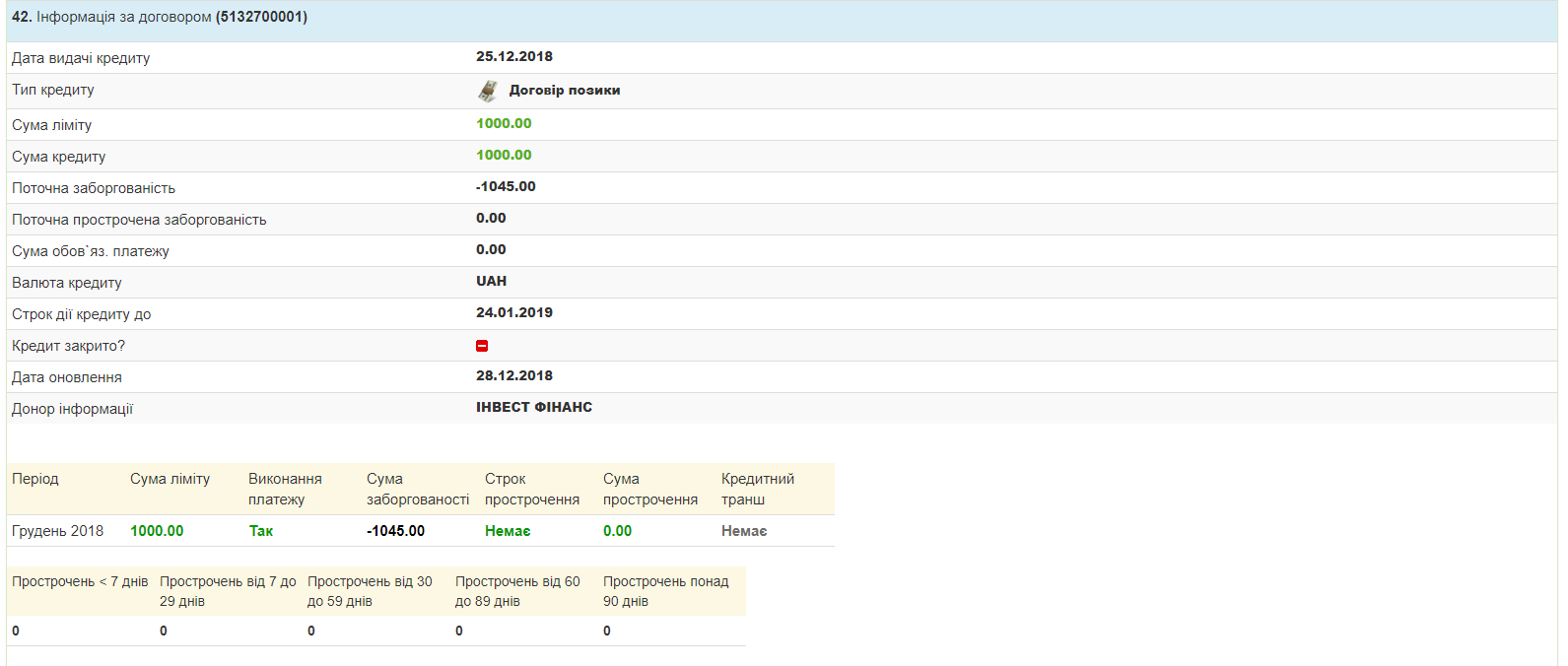Select count 0 under 'Прострочень < 7 днів'
Viewport: 1568px width, 666px height.
pos(16,631)
